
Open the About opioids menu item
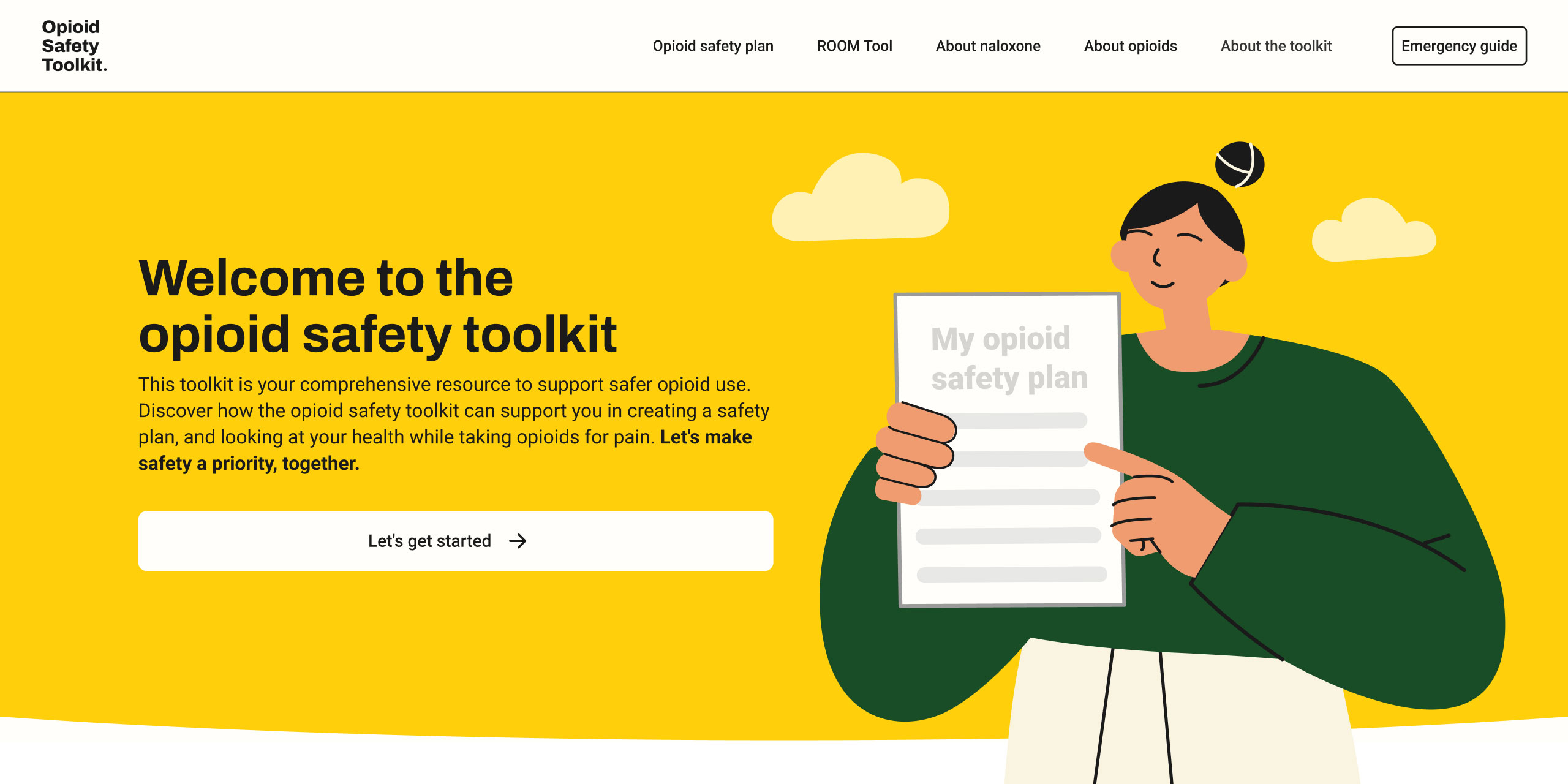(1130, 46)
